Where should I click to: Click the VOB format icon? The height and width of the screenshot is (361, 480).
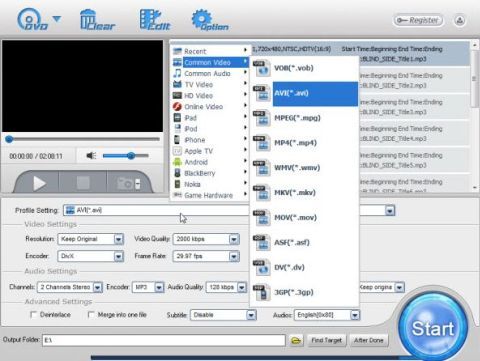262,68
